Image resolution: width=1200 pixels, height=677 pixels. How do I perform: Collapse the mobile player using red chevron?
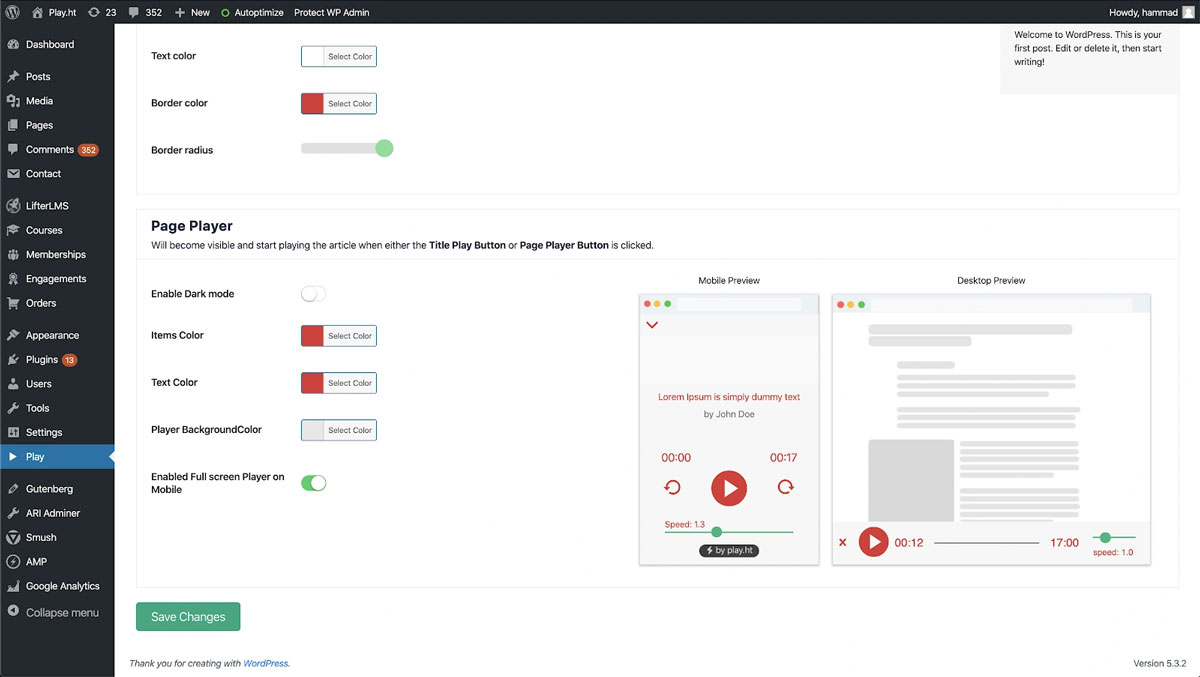pyautogui.click(x=652, y=325)
